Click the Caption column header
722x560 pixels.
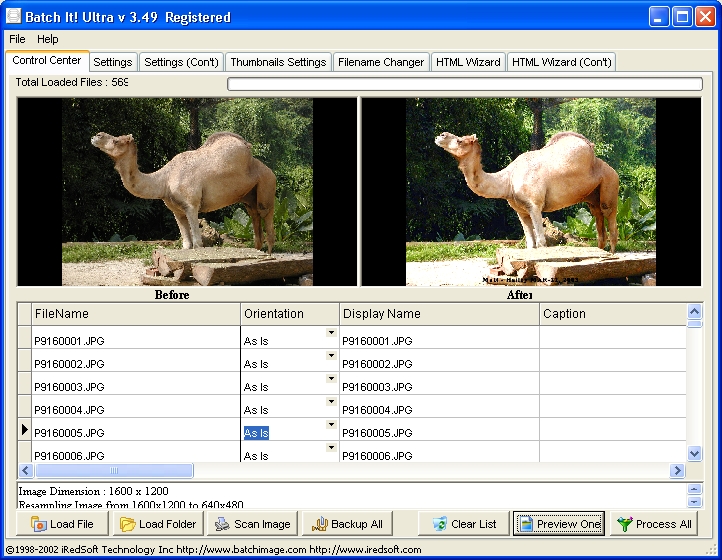click(x=613, y=314)
